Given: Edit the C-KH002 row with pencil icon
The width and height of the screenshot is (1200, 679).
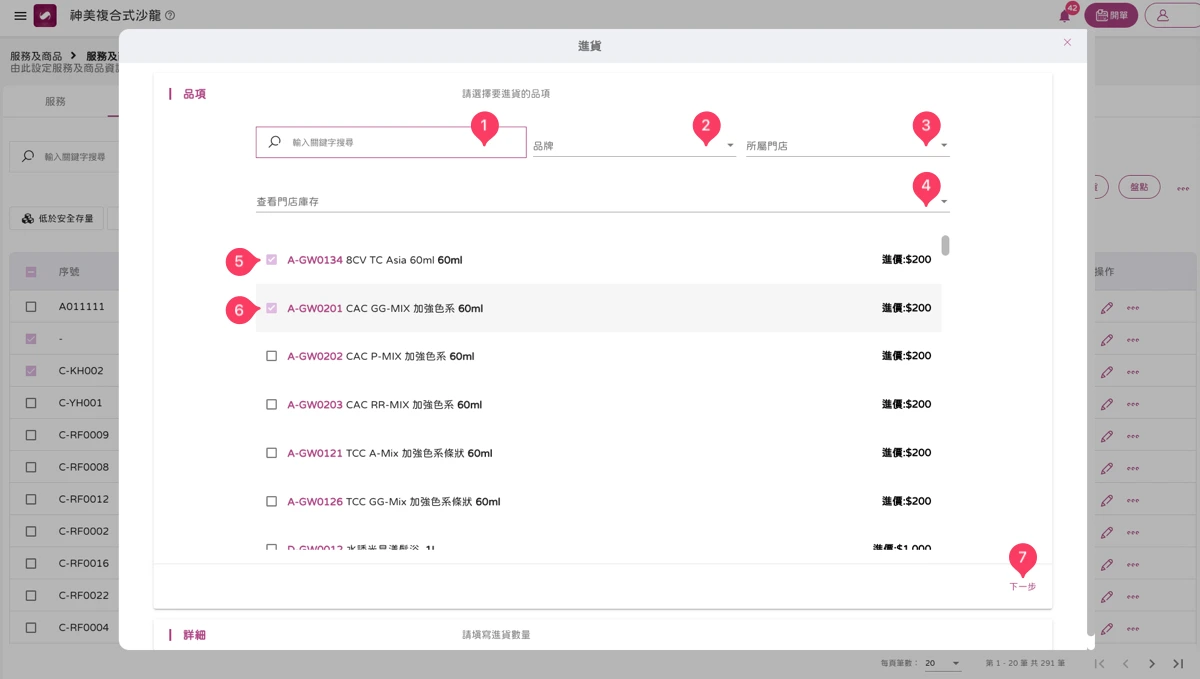Looking at the screenshot, I should pos(1106,371).
